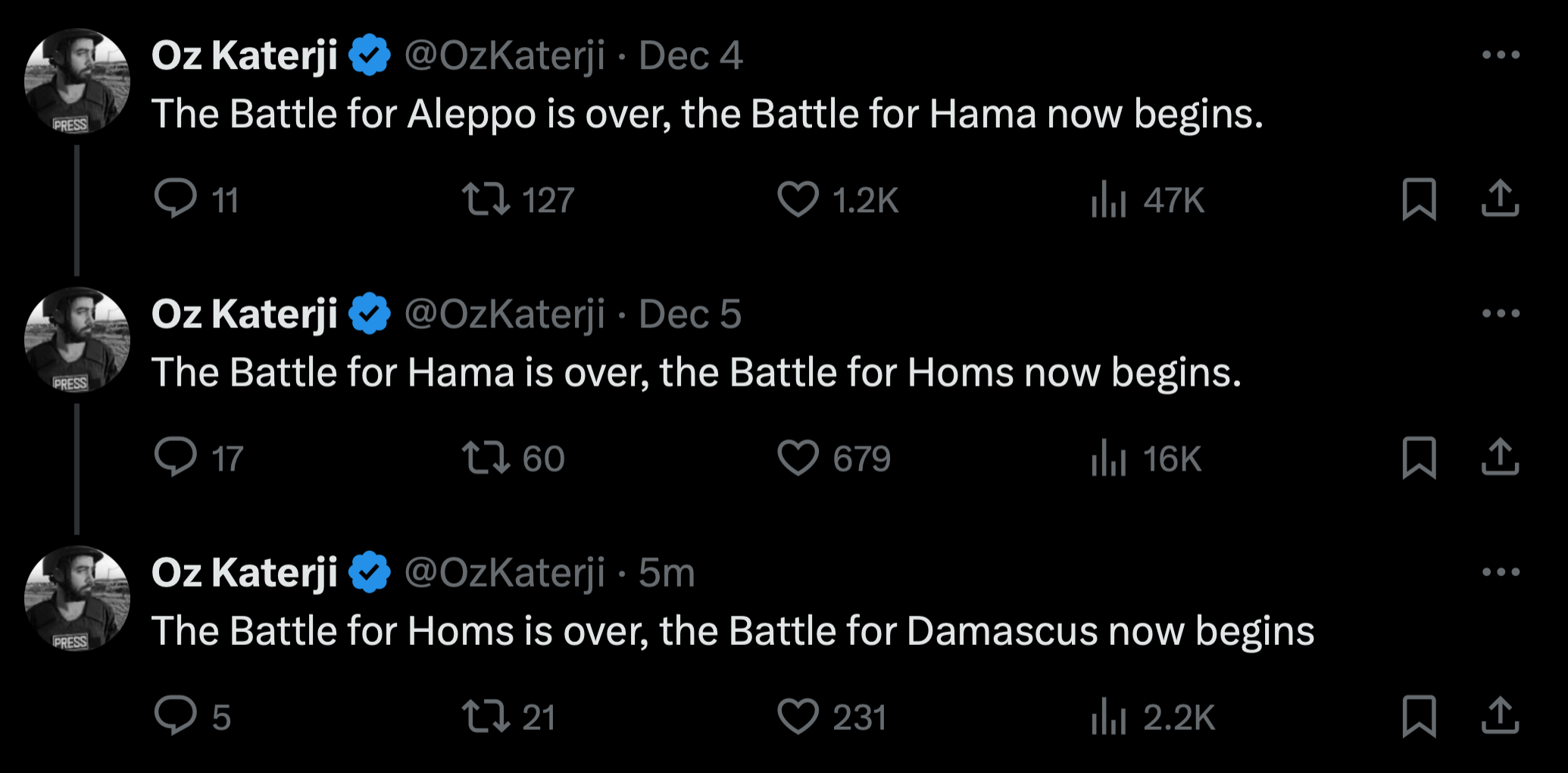Open the Dec 4 timestamp link
Viewport: 1568px width, 773px height.
tap(690, 55)
